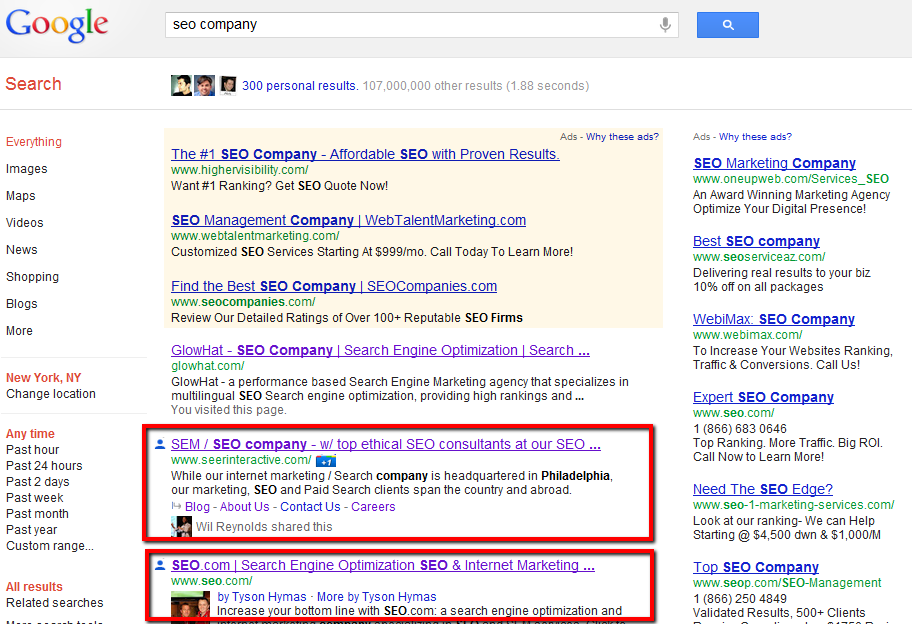912x624 pixels.
Task: Click the 'New York, NY' location label
Action: coord(44,378)
